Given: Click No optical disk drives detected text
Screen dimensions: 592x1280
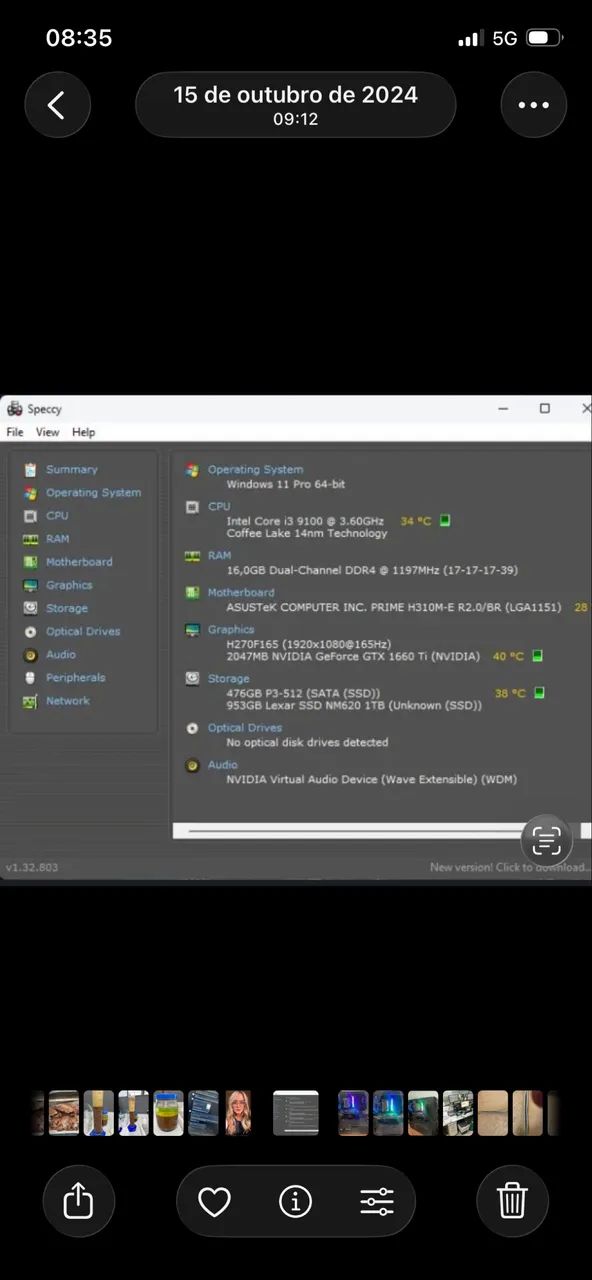Looking at the screenshot, I should point(307,742).
